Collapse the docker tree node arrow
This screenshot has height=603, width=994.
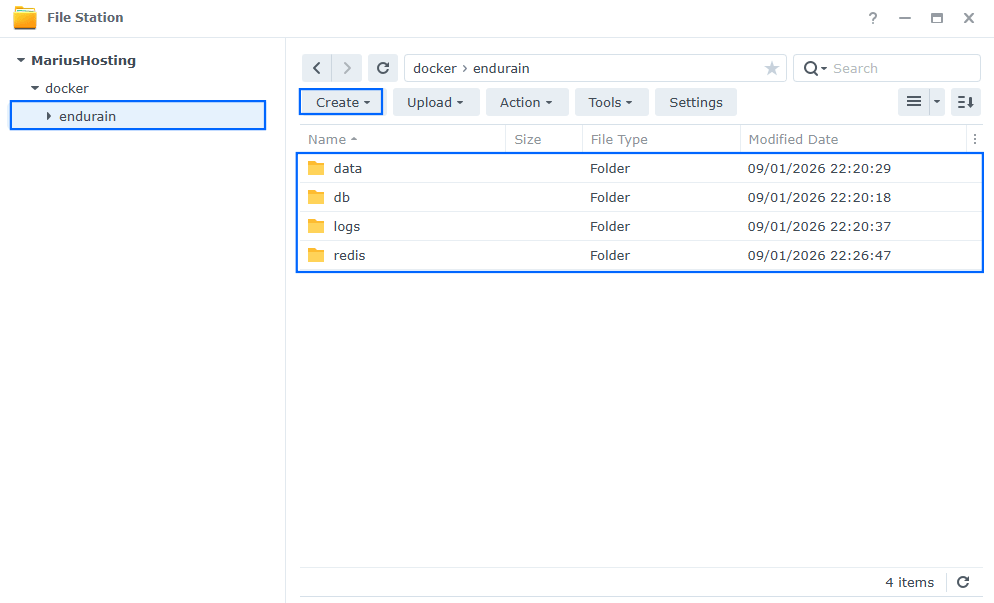[x=35, y=88]
